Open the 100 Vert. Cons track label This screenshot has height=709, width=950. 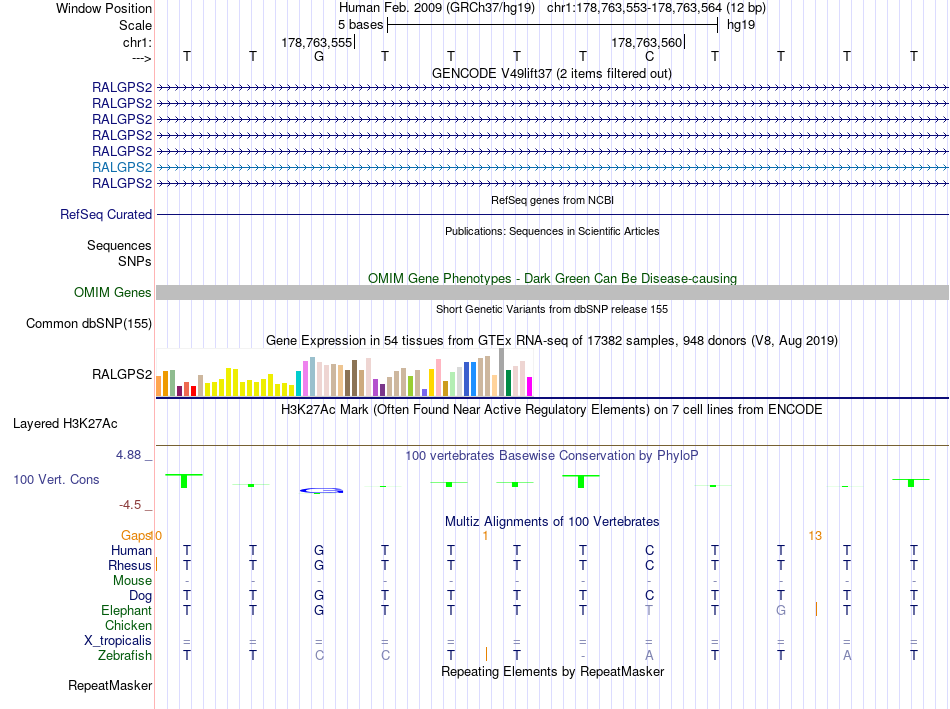point(56,479)
